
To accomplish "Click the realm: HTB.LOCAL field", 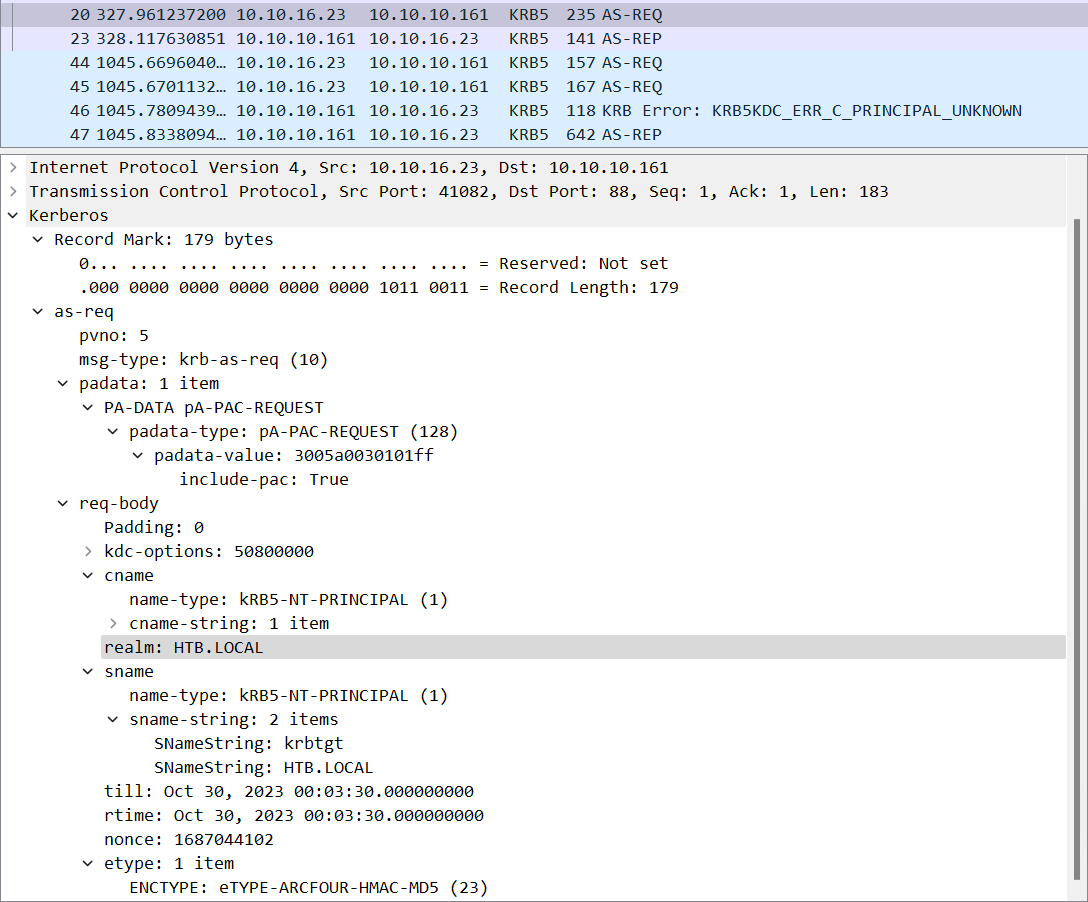I will click(183, 648).
